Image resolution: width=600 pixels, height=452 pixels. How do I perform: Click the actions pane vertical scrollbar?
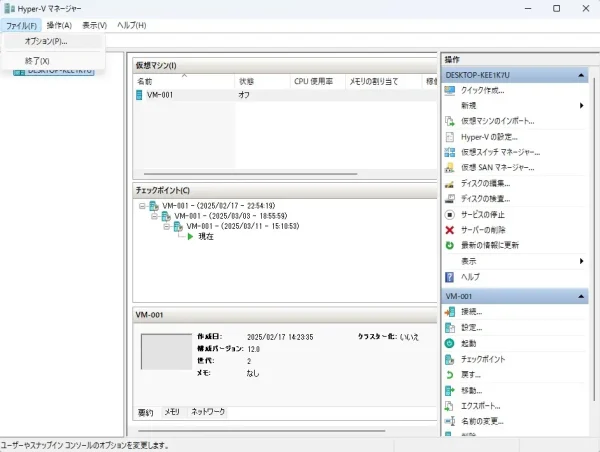tap(594, 239)
